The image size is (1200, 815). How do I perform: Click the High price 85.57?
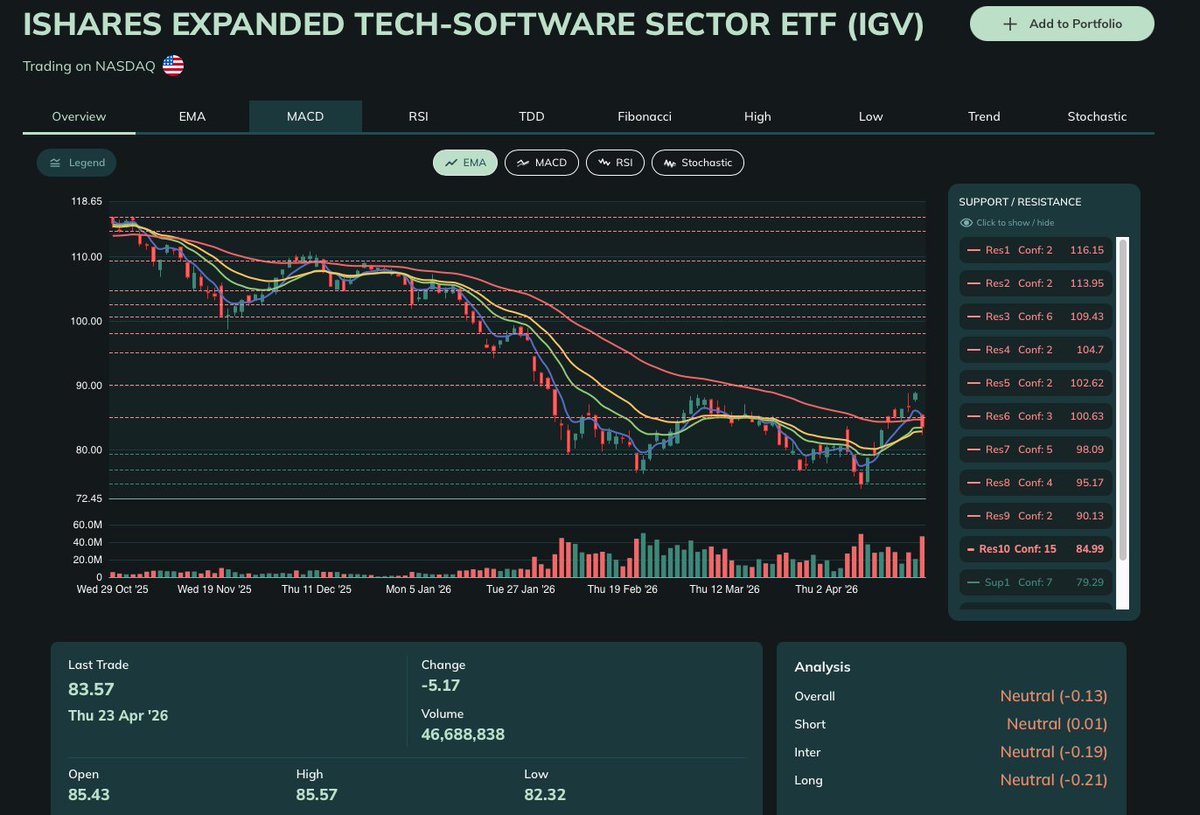click(317, 795)
